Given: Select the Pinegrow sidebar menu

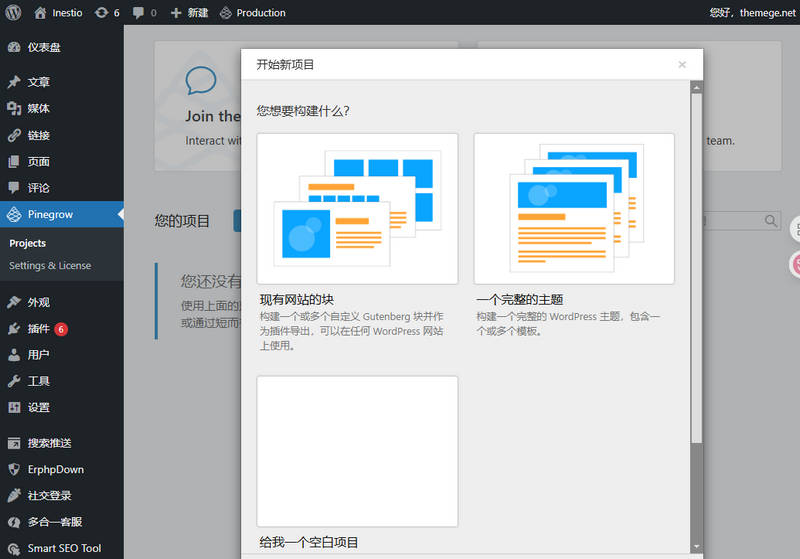Looking at the screenshot, I should 62,214.
